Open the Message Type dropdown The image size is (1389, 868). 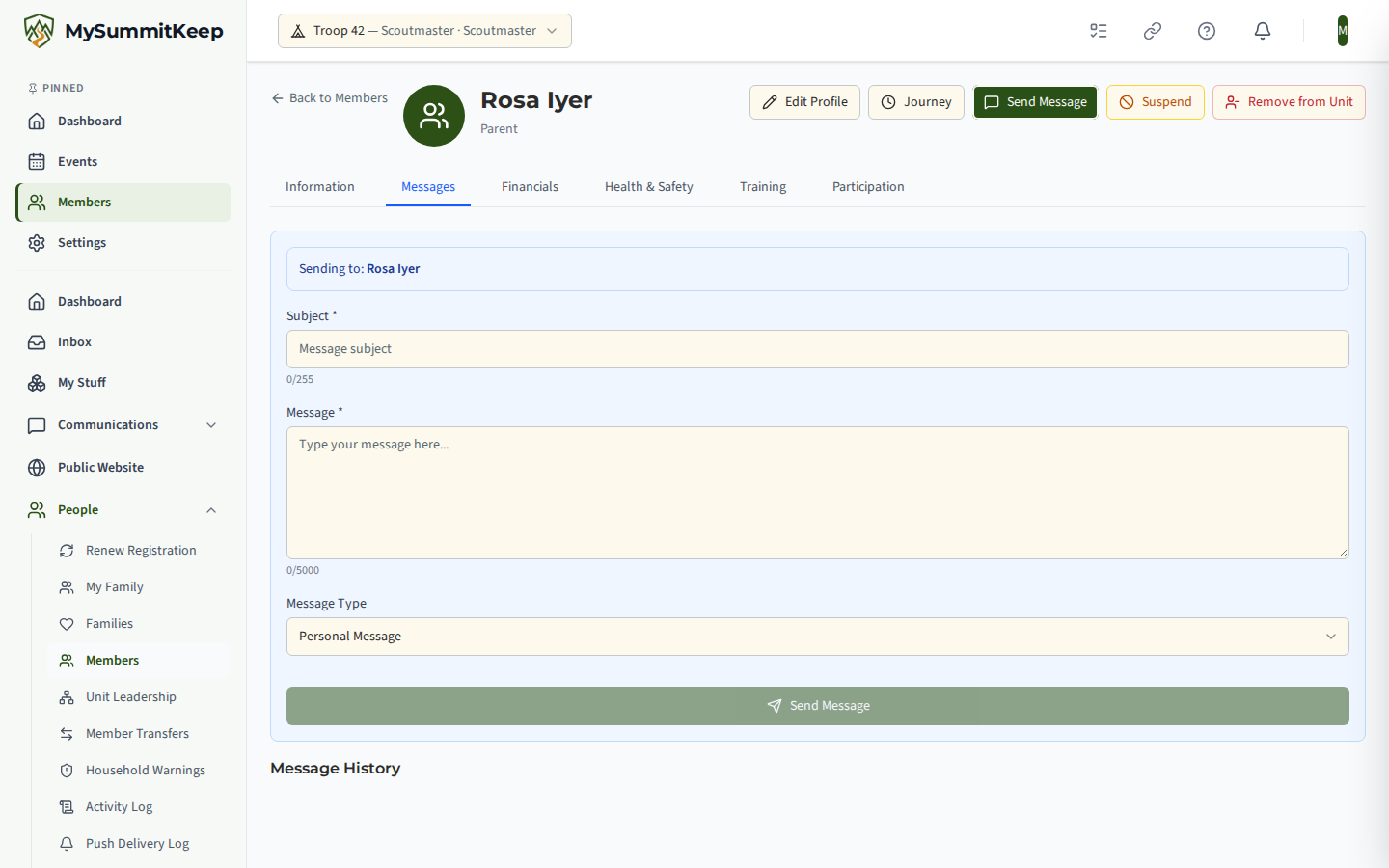(x=817, y=637)
